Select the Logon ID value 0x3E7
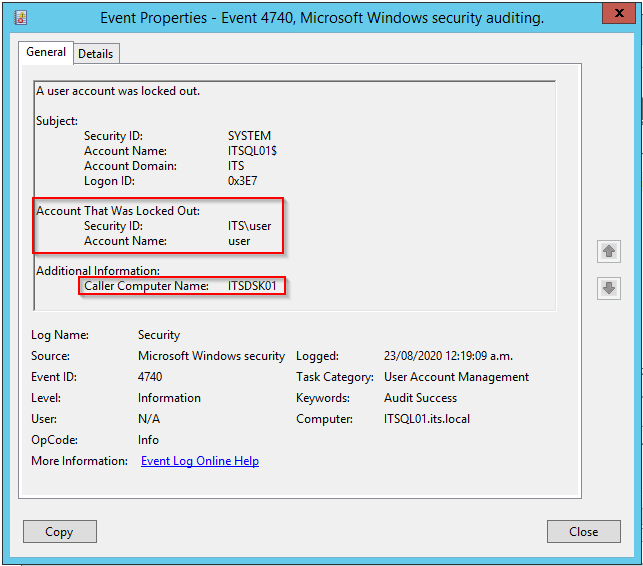 (243, 181)
